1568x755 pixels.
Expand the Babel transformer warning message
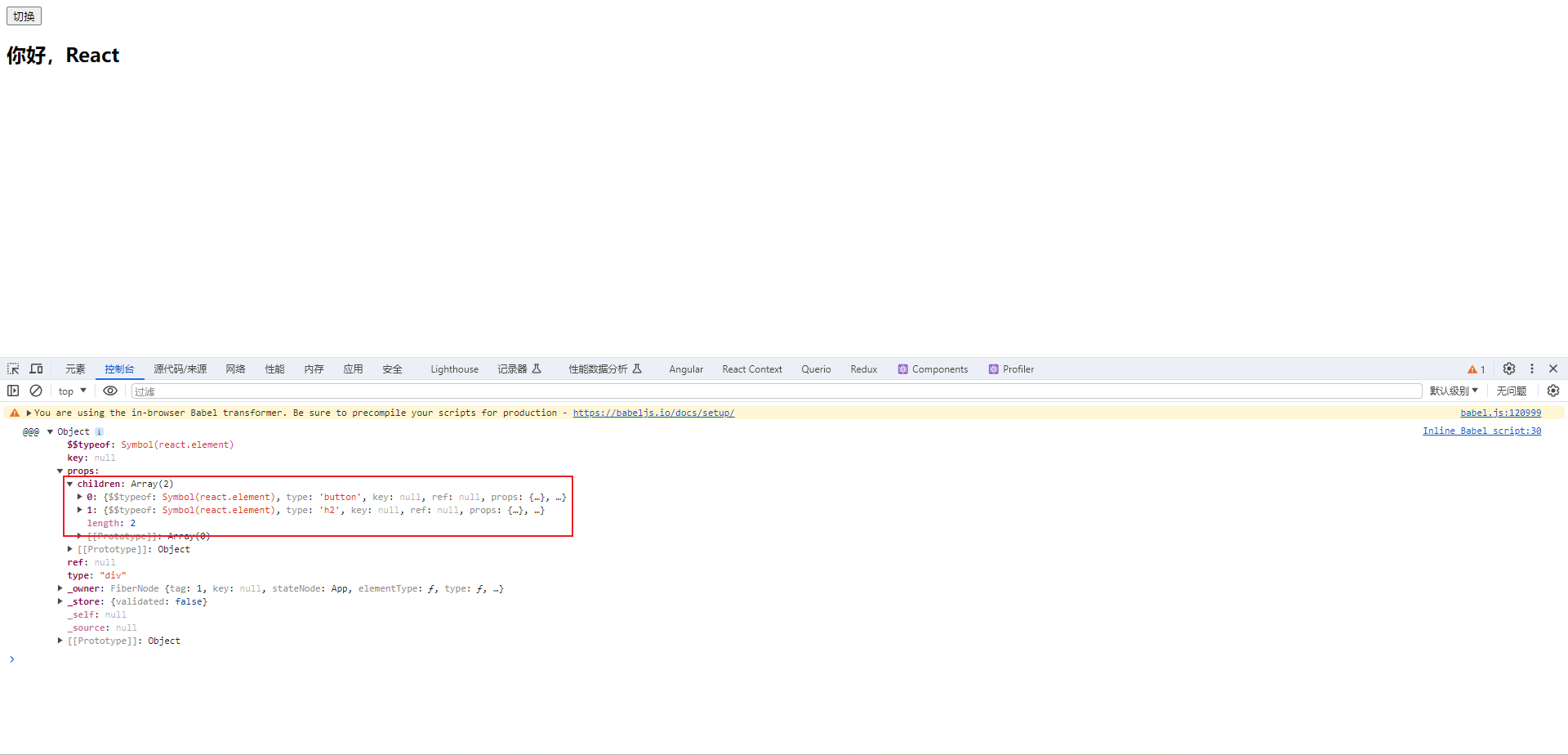(x=29, y=413)
